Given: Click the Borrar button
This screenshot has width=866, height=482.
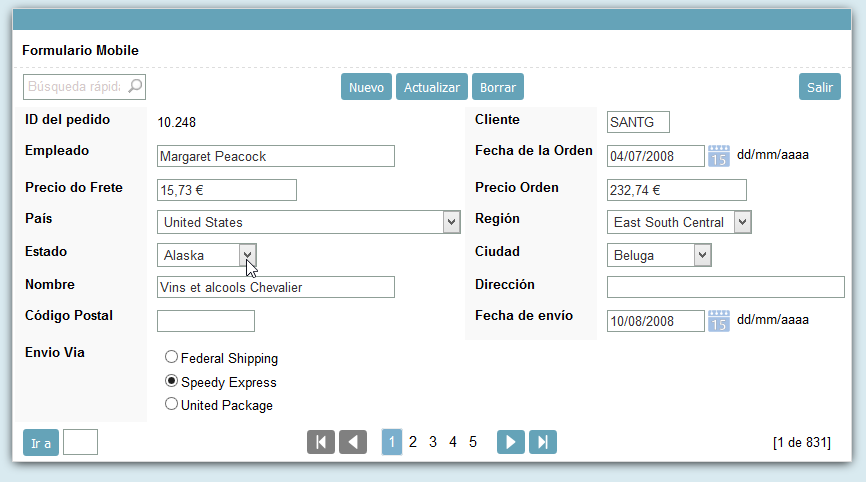Looking at the screenshot, I should click(x=498, y=87).
